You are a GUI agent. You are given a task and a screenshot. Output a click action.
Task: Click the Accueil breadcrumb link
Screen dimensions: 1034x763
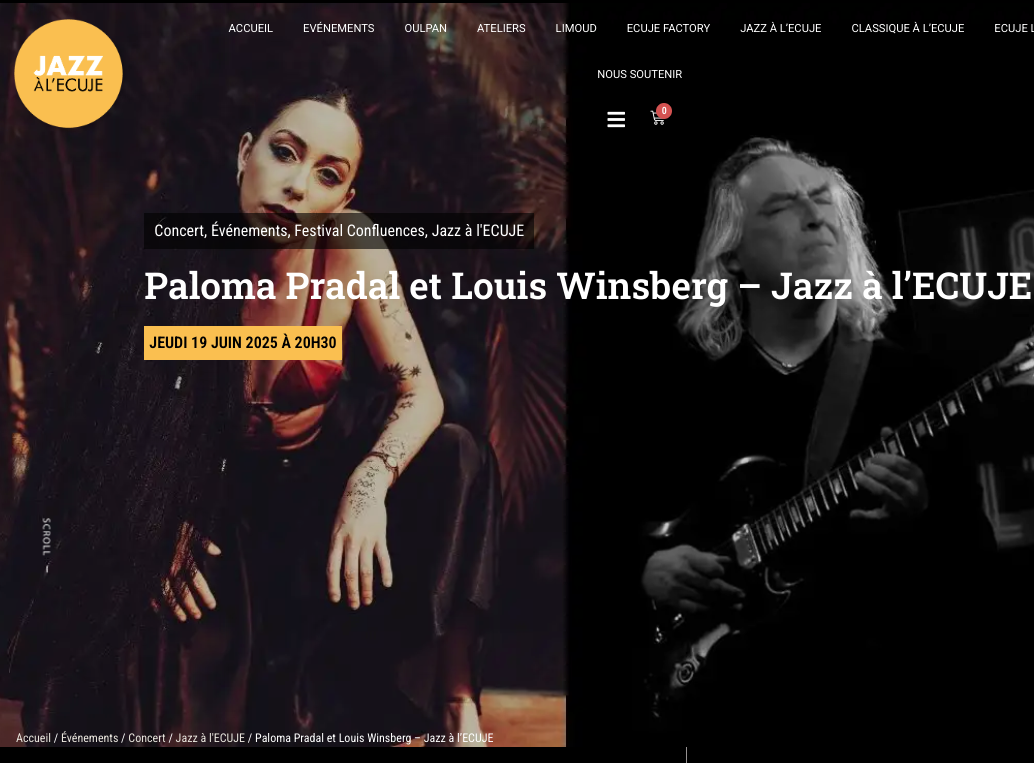33,738
